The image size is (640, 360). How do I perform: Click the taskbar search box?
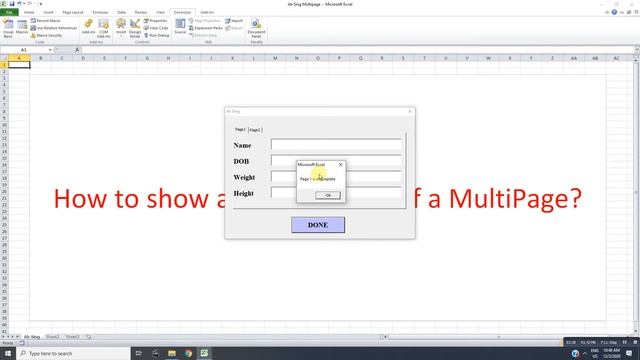tap(73, 353)
